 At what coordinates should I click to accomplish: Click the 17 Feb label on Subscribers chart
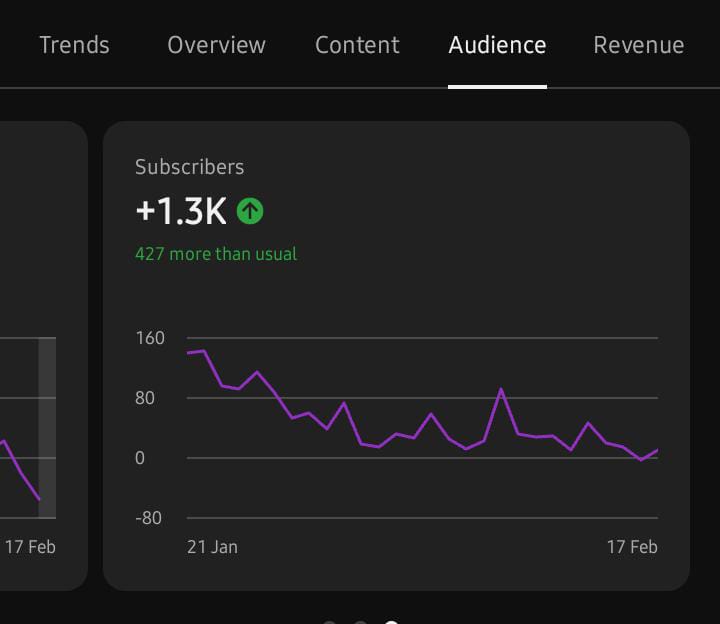pyautogui.click(x=632, y=547)
